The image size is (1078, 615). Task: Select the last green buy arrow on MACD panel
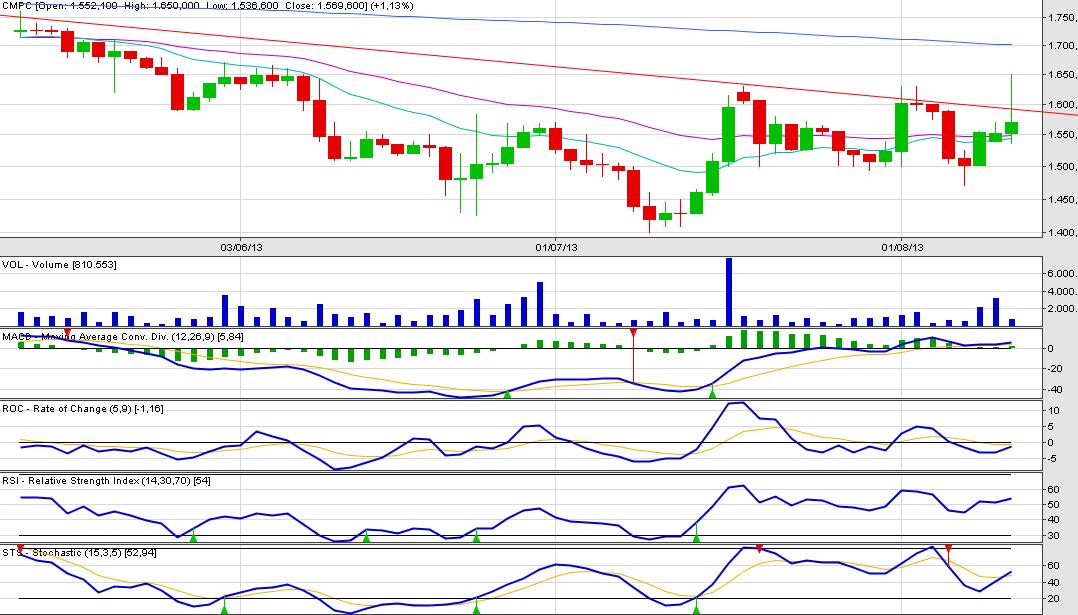tap(712, 394)
